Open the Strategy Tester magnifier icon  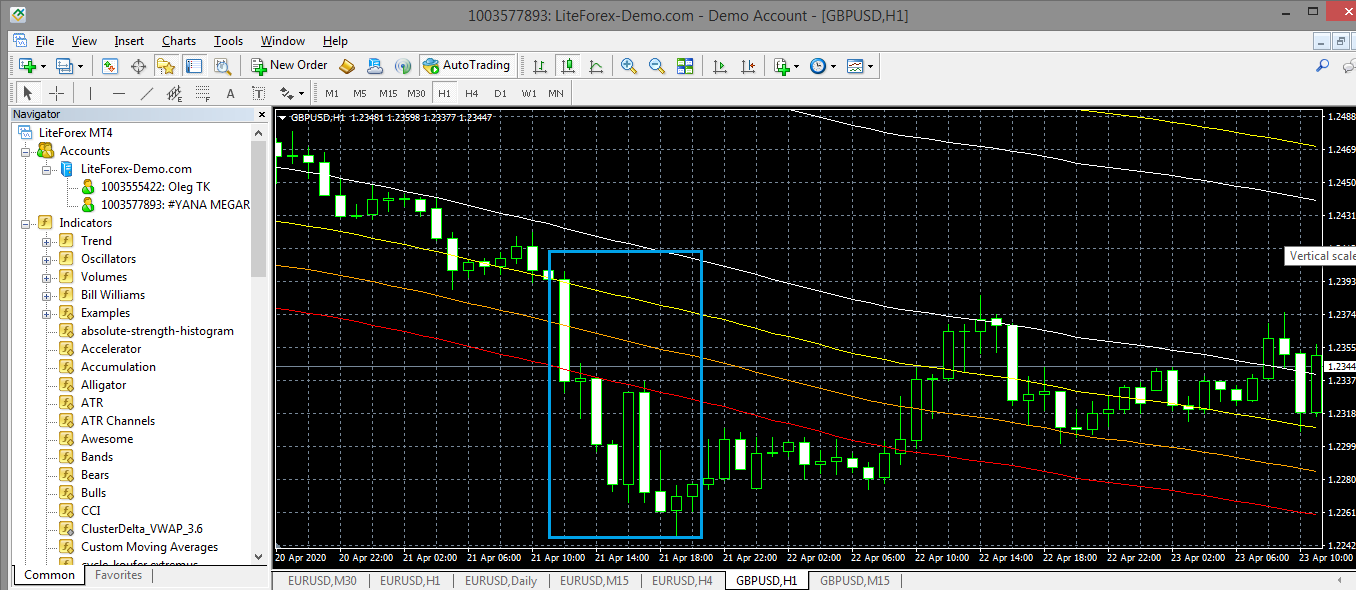[222, 66]
